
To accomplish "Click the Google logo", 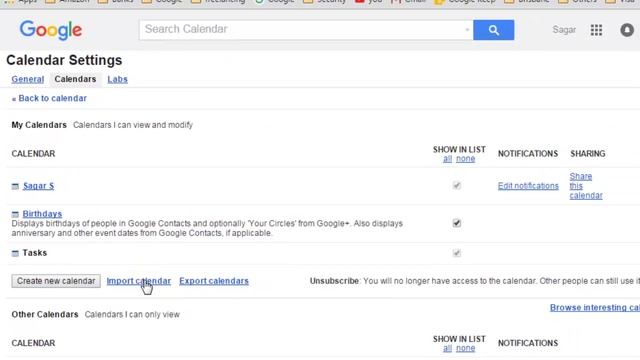I will (51, 30).
